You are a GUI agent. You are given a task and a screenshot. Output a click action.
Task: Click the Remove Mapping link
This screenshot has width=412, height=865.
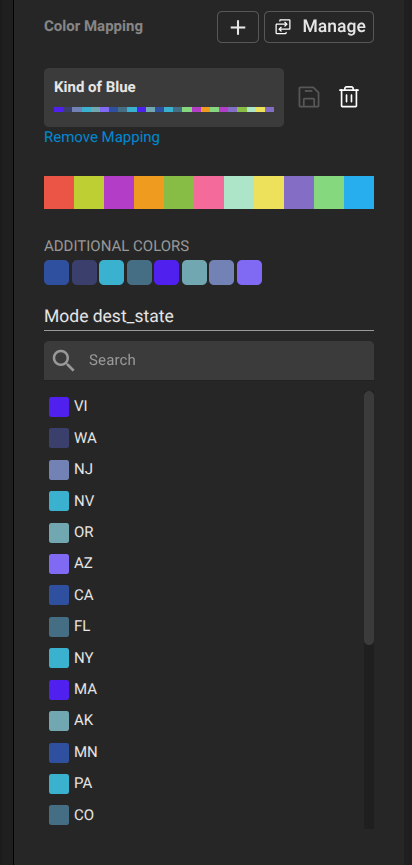(101, 137)
